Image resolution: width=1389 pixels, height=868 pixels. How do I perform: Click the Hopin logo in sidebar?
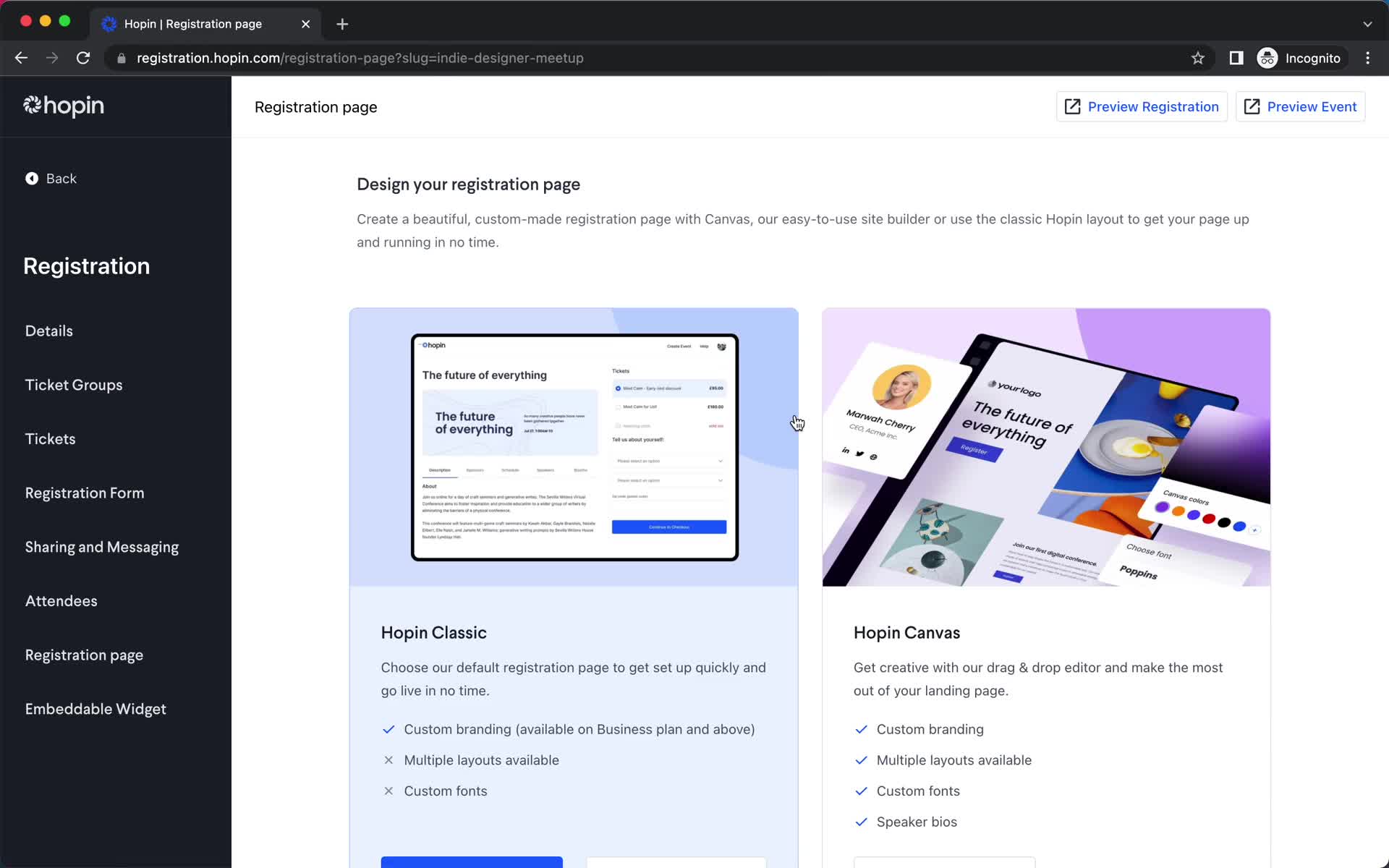(64, 106)
